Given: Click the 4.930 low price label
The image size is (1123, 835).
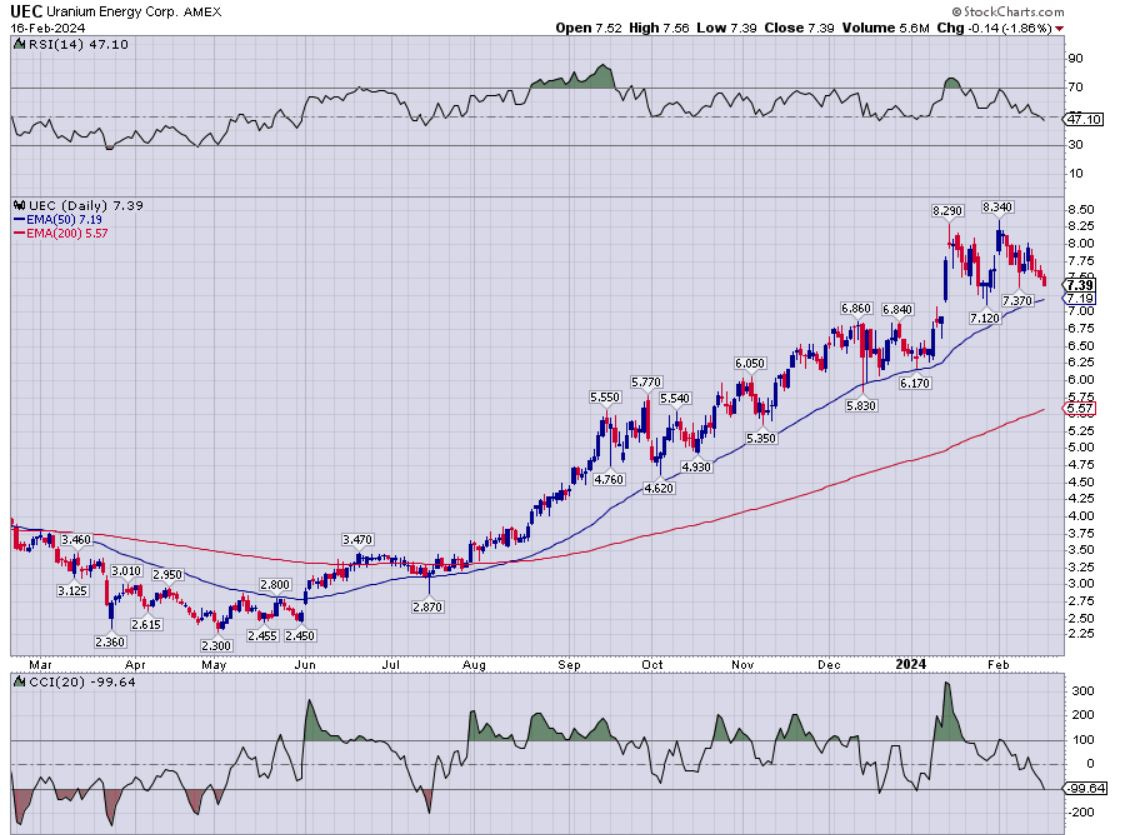Looking at the screenshot, I should 696,467.
